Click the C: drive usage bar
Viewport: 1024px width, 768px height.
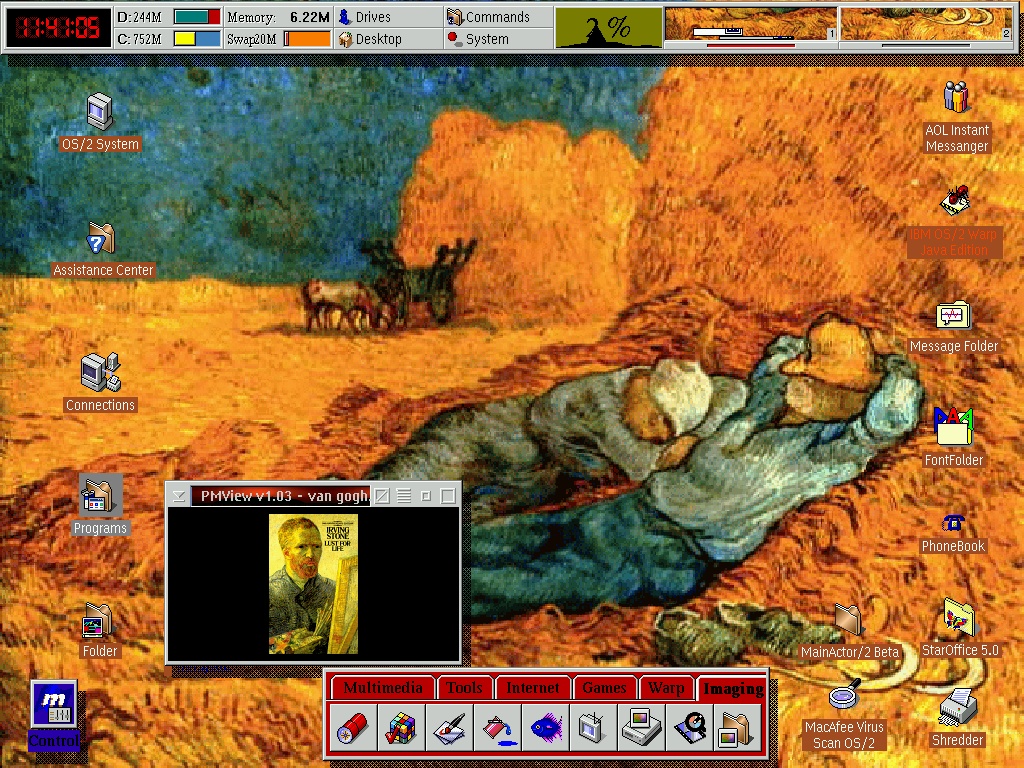tap(197, 39)
